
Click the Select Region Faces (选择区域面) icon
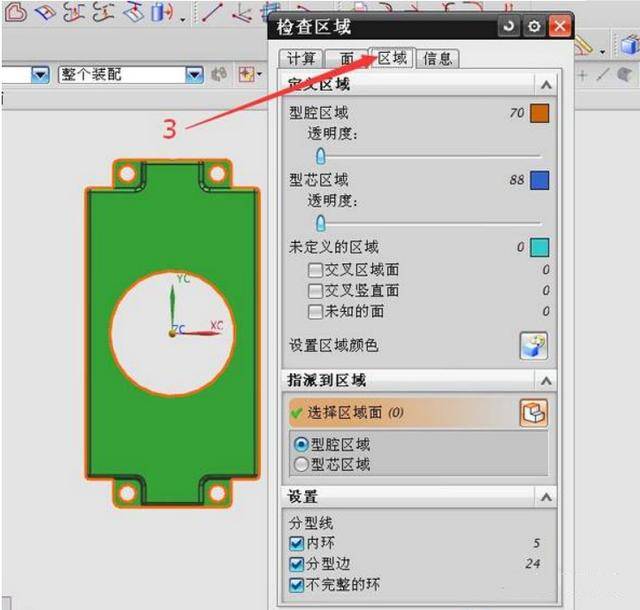(x=534, y=412)
